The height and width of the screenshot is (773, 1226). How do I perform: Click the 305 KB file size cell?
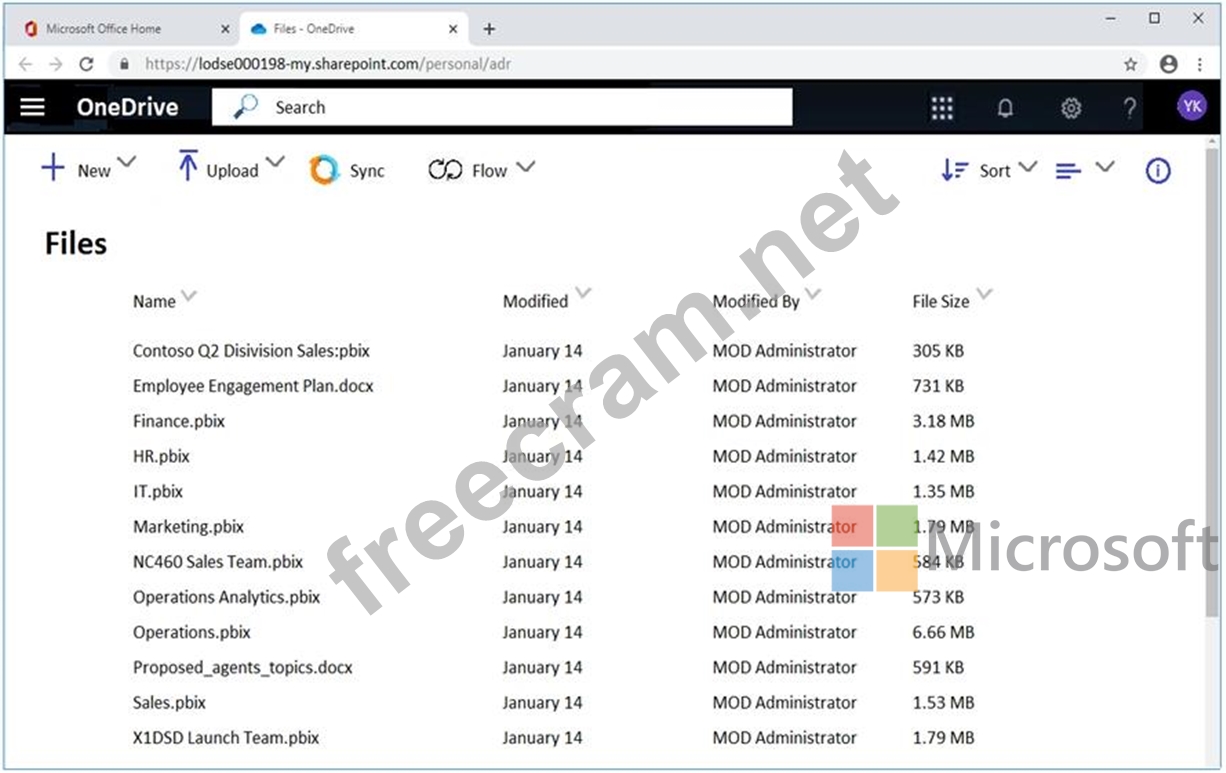point(938,351)
